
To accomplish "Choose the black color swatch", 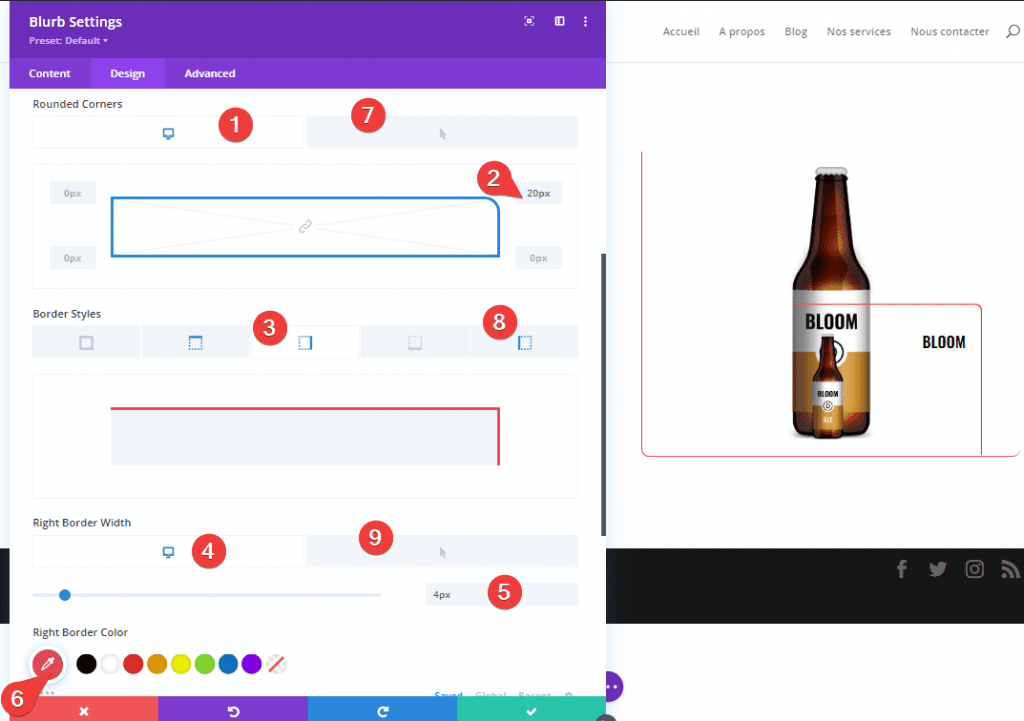I will point(86,664).
